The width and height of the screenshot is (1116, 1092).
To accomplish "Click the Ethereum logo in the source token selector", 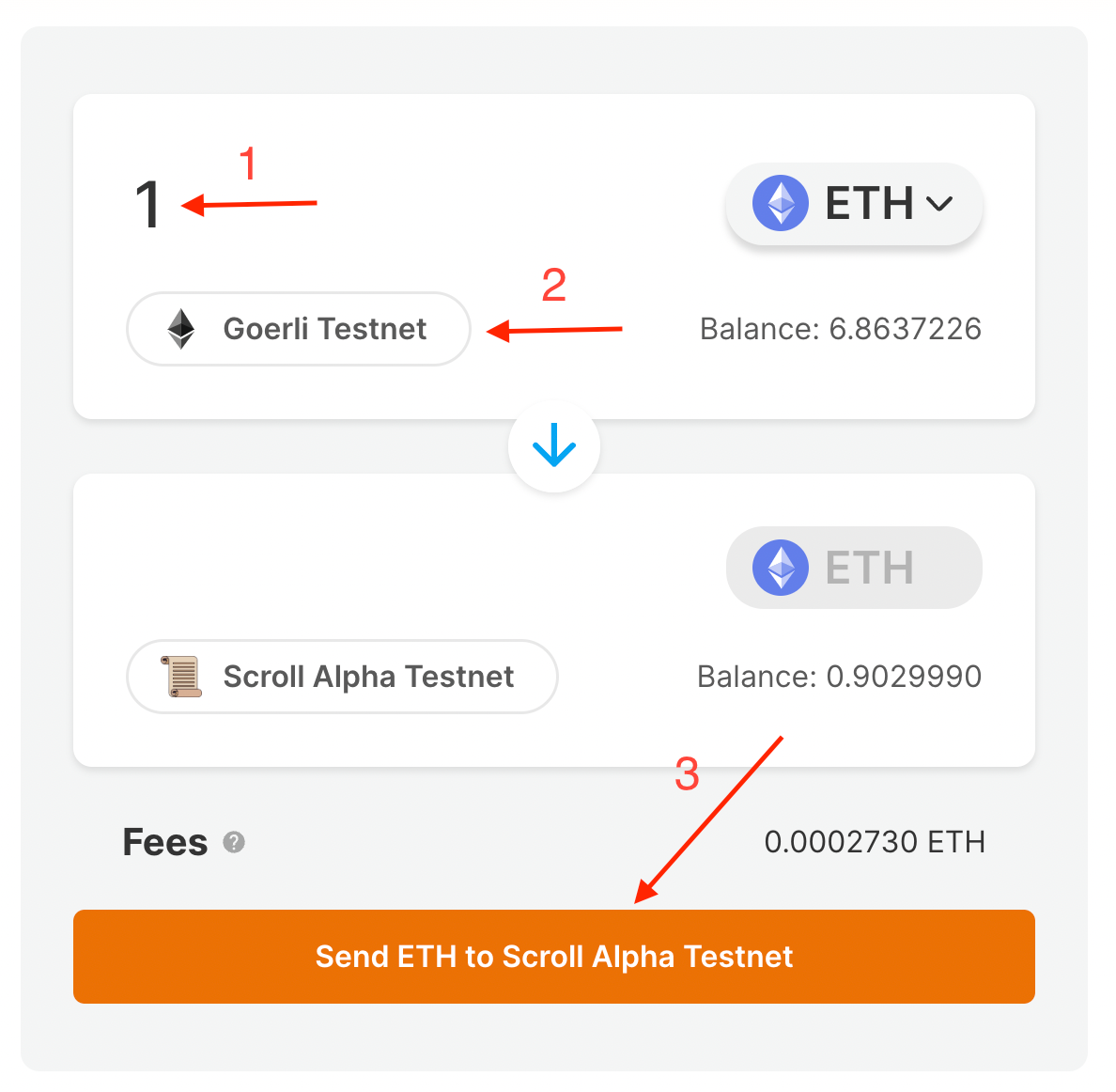I will (x=781, y=203).
